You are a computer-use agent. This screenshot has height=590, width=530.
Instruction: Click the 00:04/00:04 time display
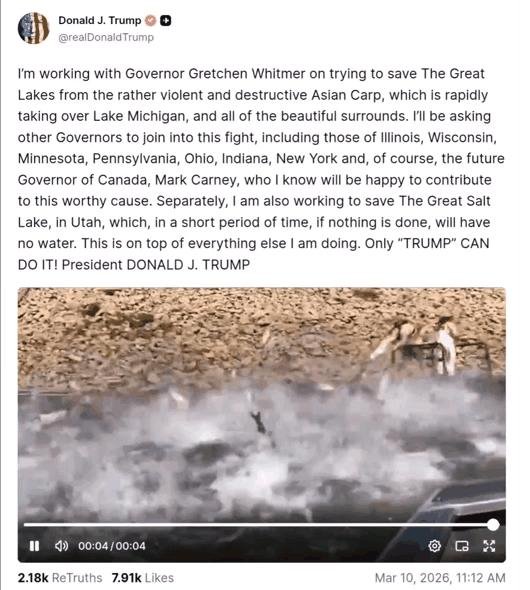(x=112, y=546)
